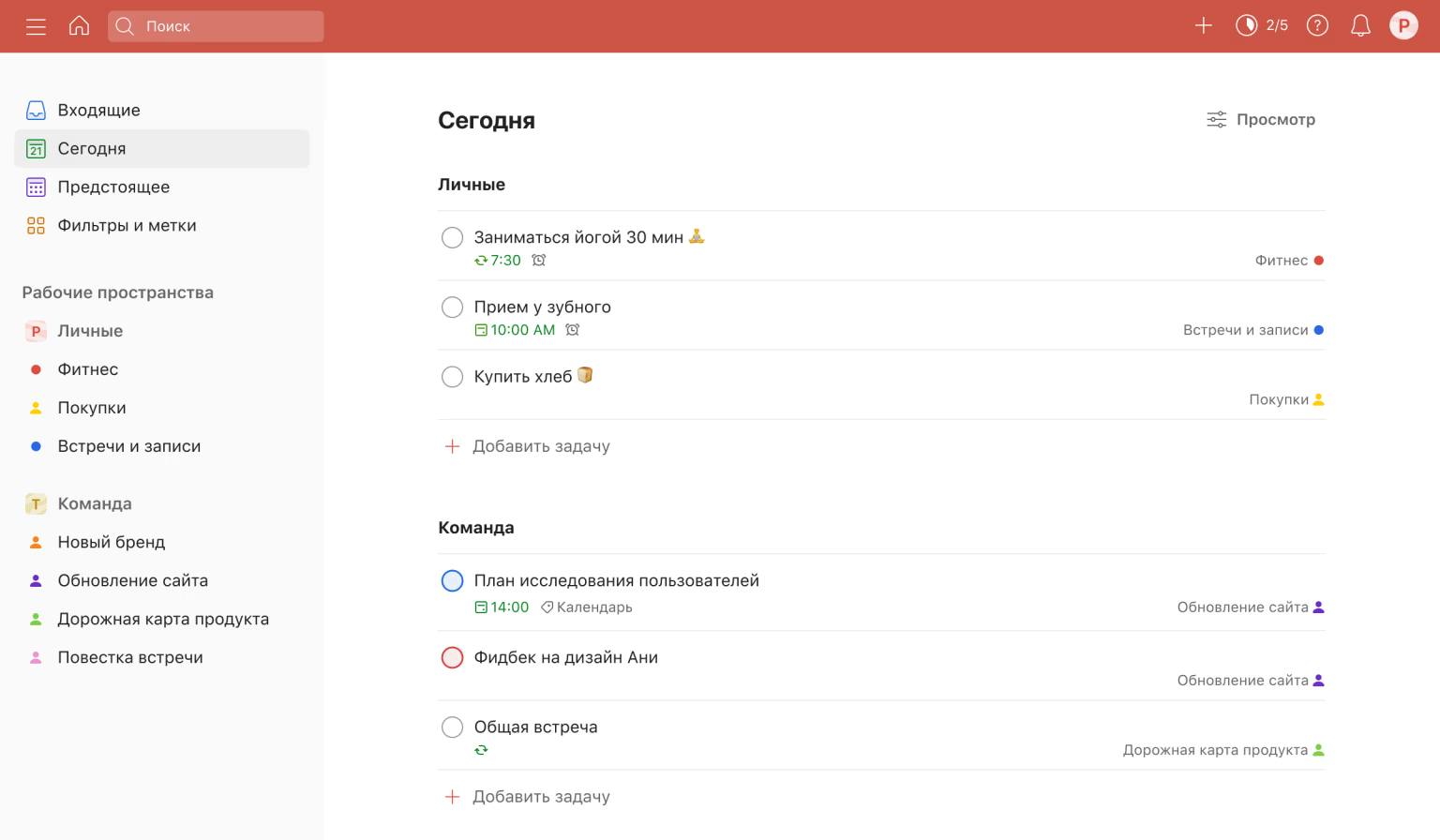Click the Предстоящее calendar icon
1440x840 pixels.
tap(36, 187)
